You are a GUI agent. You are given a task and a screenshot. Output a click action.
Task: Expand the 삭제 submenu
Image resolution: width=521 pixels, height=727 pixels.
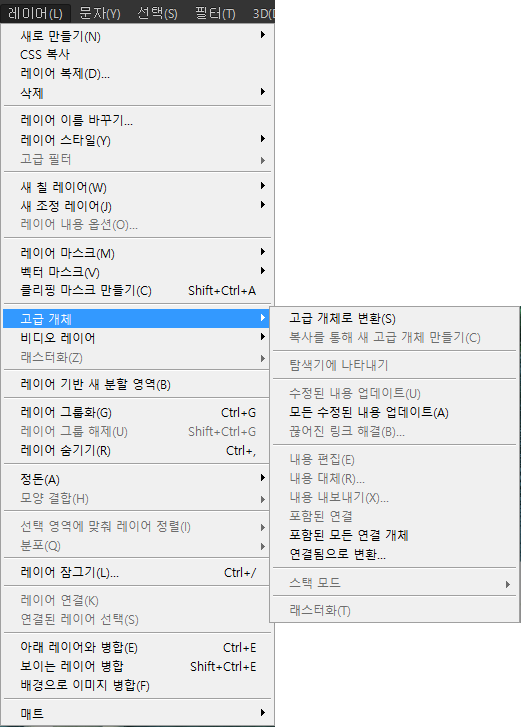point(137,93)
